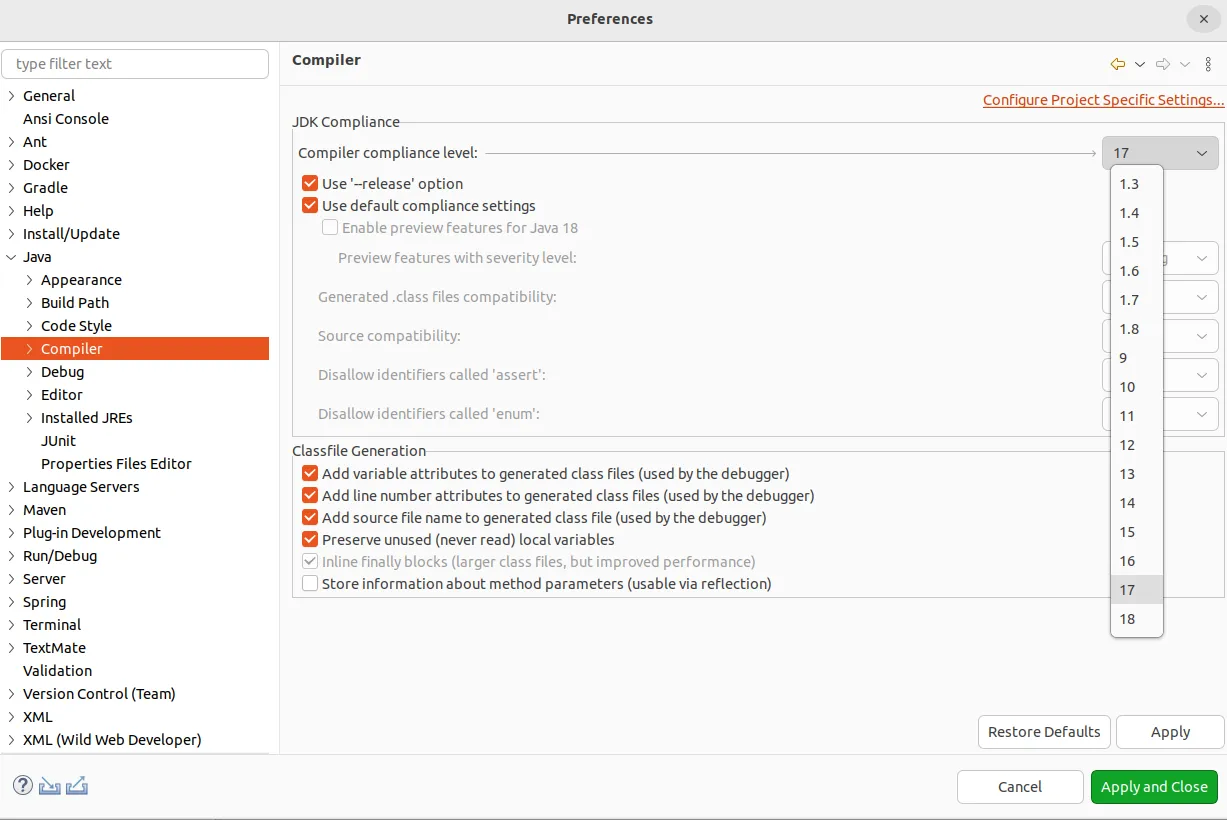
Task: Click the import preferences icon
Action: click(x=50, y=786)
